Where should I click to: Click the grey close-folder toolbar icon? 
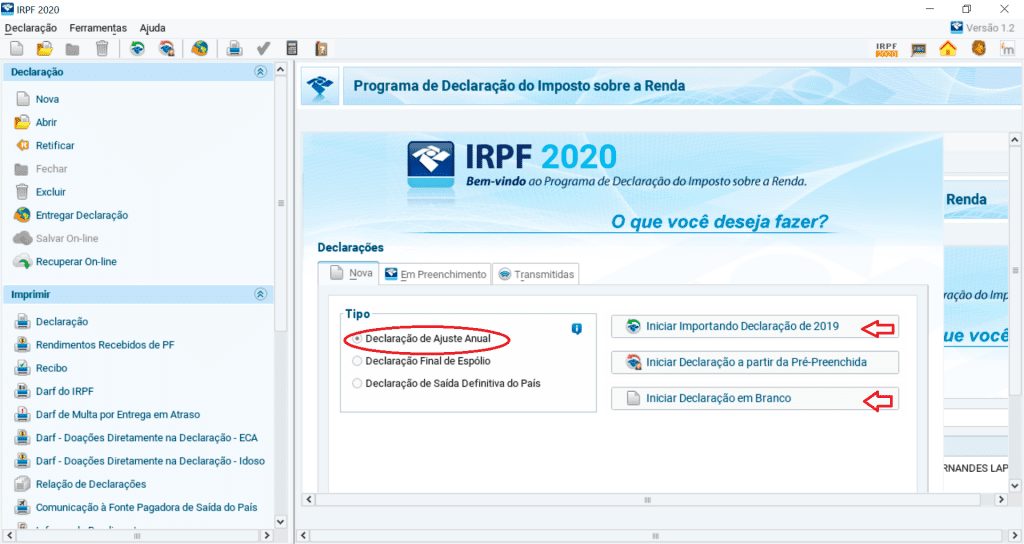click(x=72, y=49)
